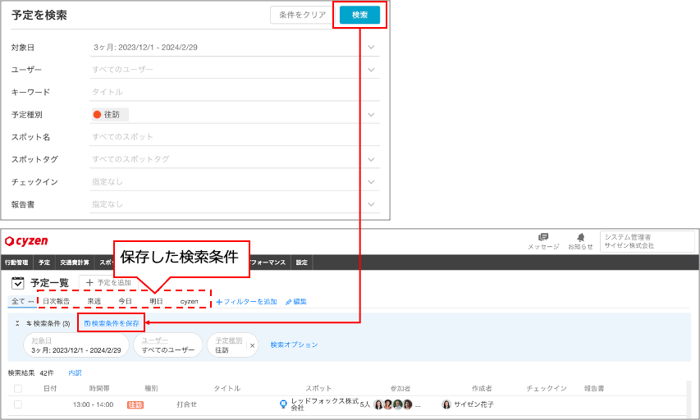Image resolution: width=700 pixels, height=420 pixels.
Task: Click the チェックイン column header
Action: point(546,389)
